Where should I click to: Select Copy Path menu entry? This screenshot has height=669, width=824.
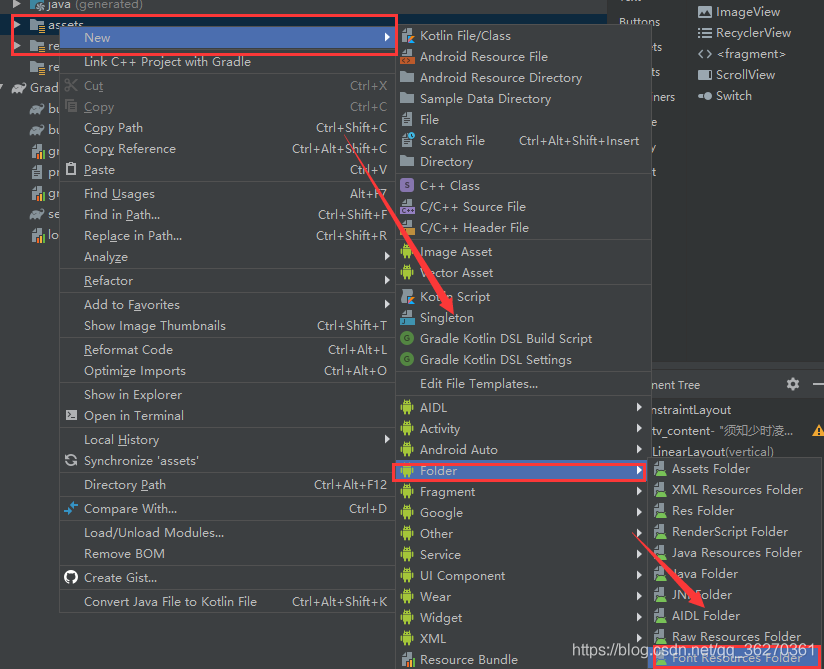tap(228, 128)
